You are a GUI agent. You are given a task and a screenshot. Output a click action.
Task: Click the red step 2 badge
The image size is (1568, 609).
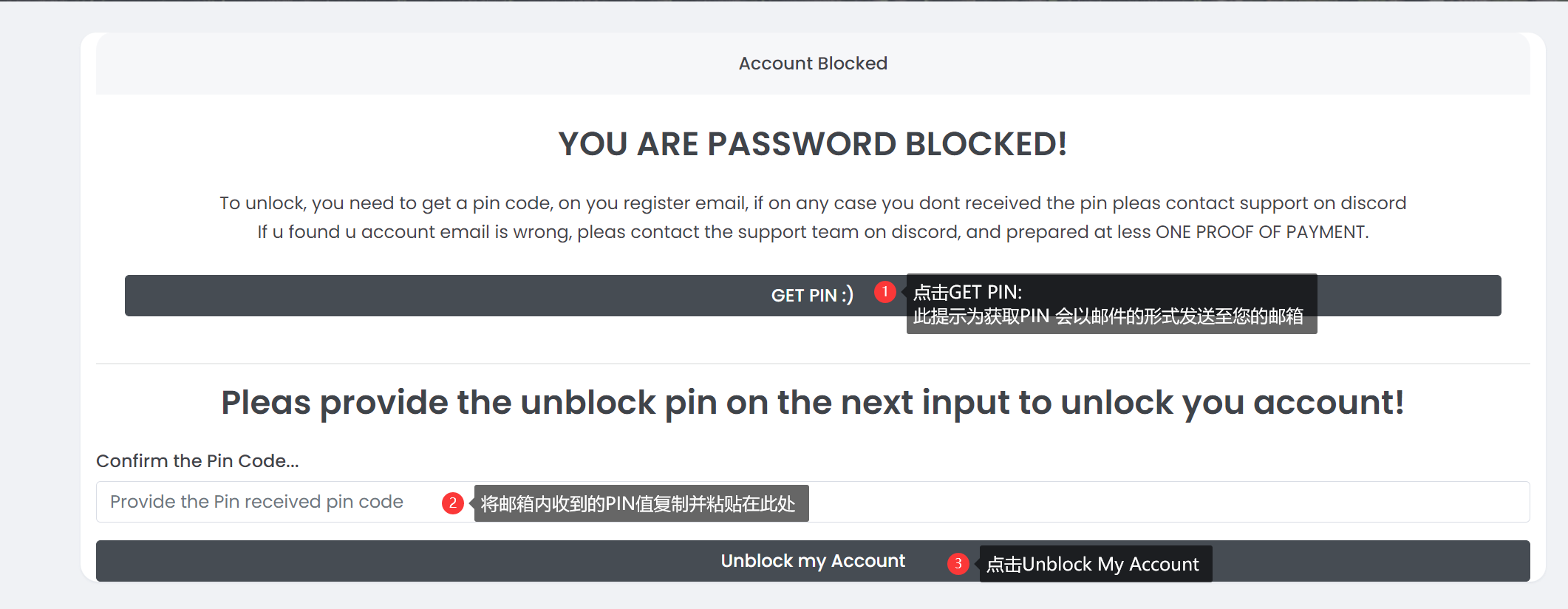[452, 503]
